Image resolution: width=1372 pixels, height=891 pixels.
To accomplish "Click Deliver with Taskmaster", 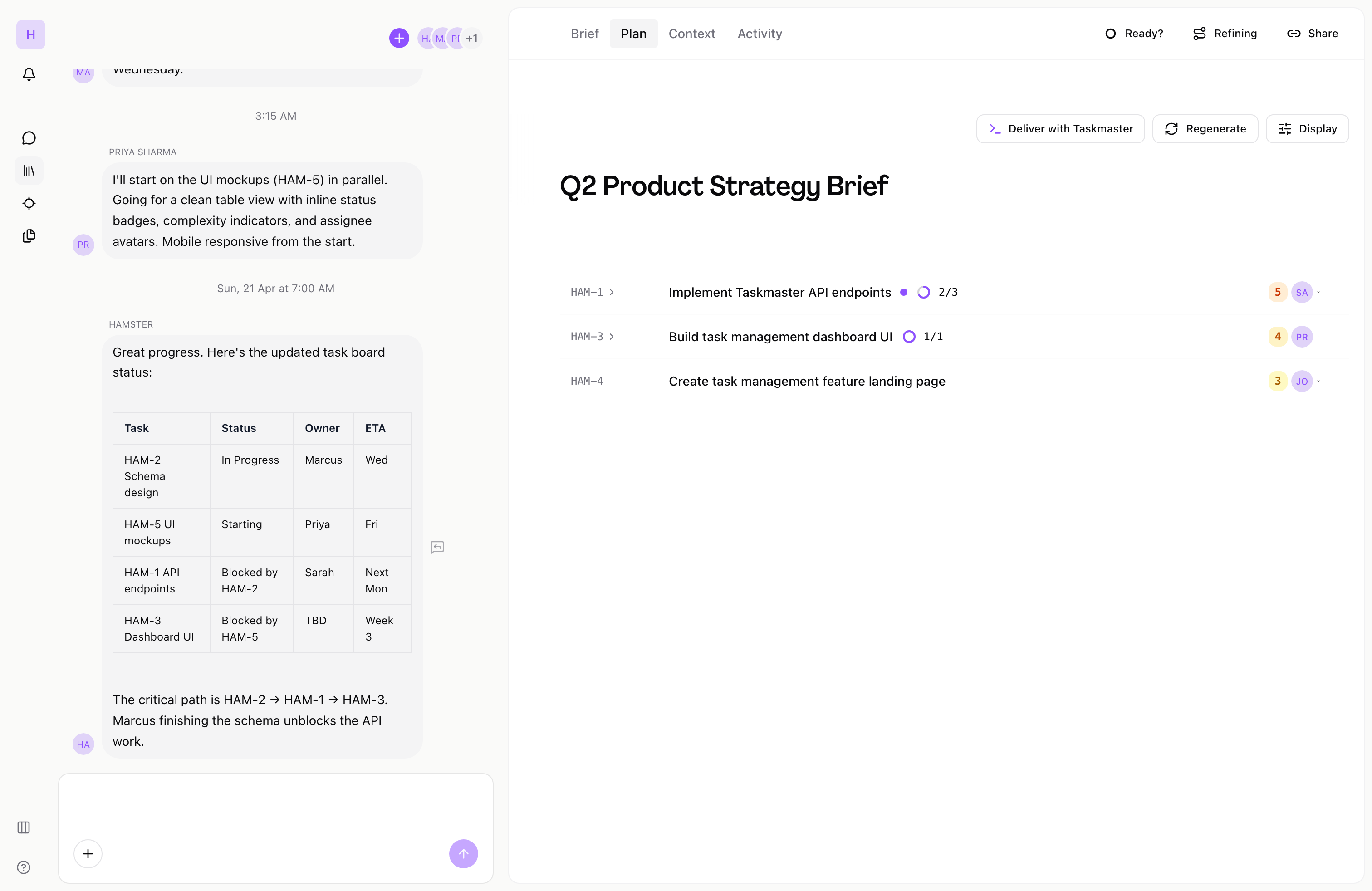I will pyautogui.click(x=1060, y=128).
